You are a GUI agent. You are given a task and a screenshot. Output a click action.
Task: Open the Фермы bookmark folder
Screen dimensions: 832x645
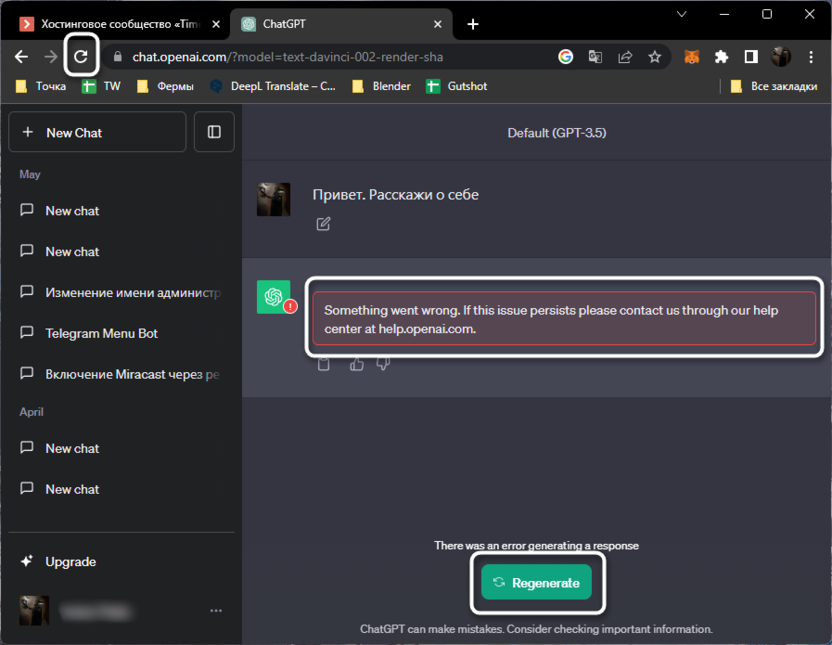click(165, 86)
